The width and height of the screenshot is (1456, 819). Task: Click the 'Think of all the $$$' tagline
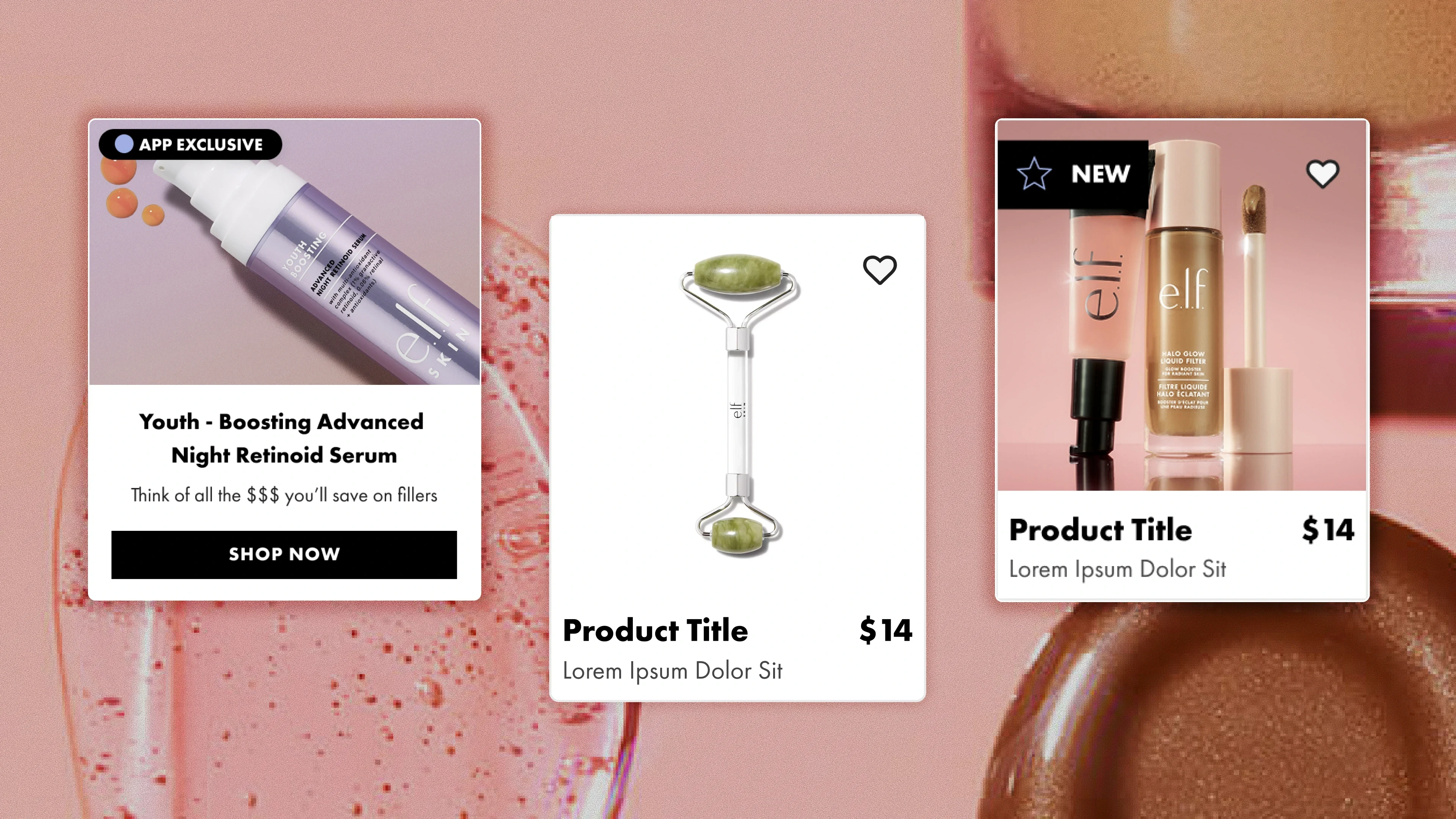click(x=284, y=496)
